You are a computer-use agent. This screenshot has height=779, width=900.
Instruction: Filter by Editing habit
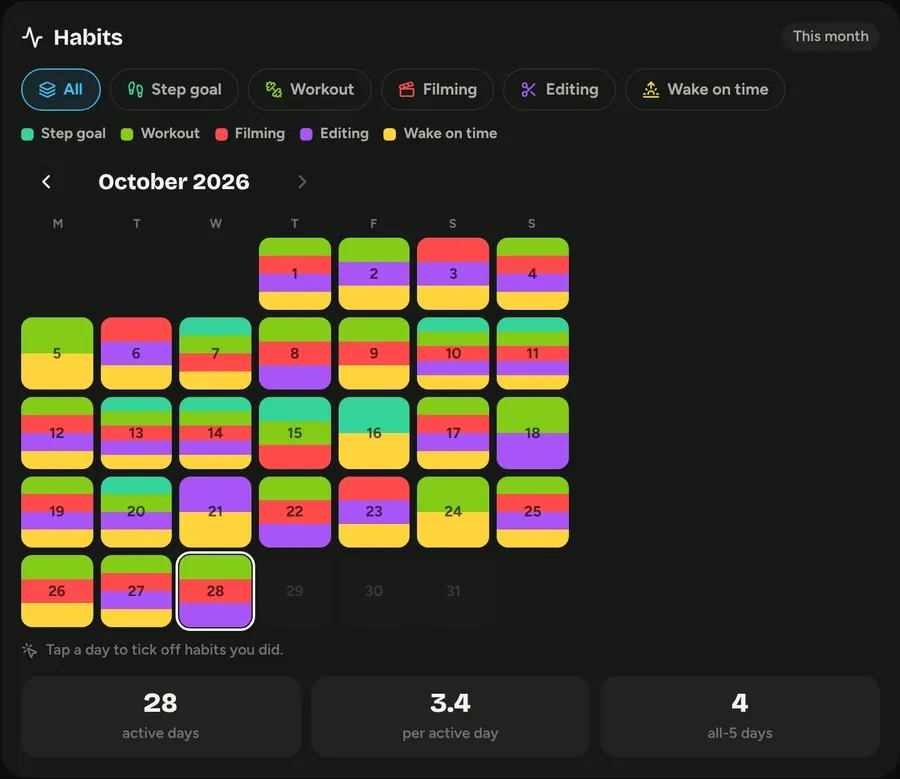click(x=559, y=90)
